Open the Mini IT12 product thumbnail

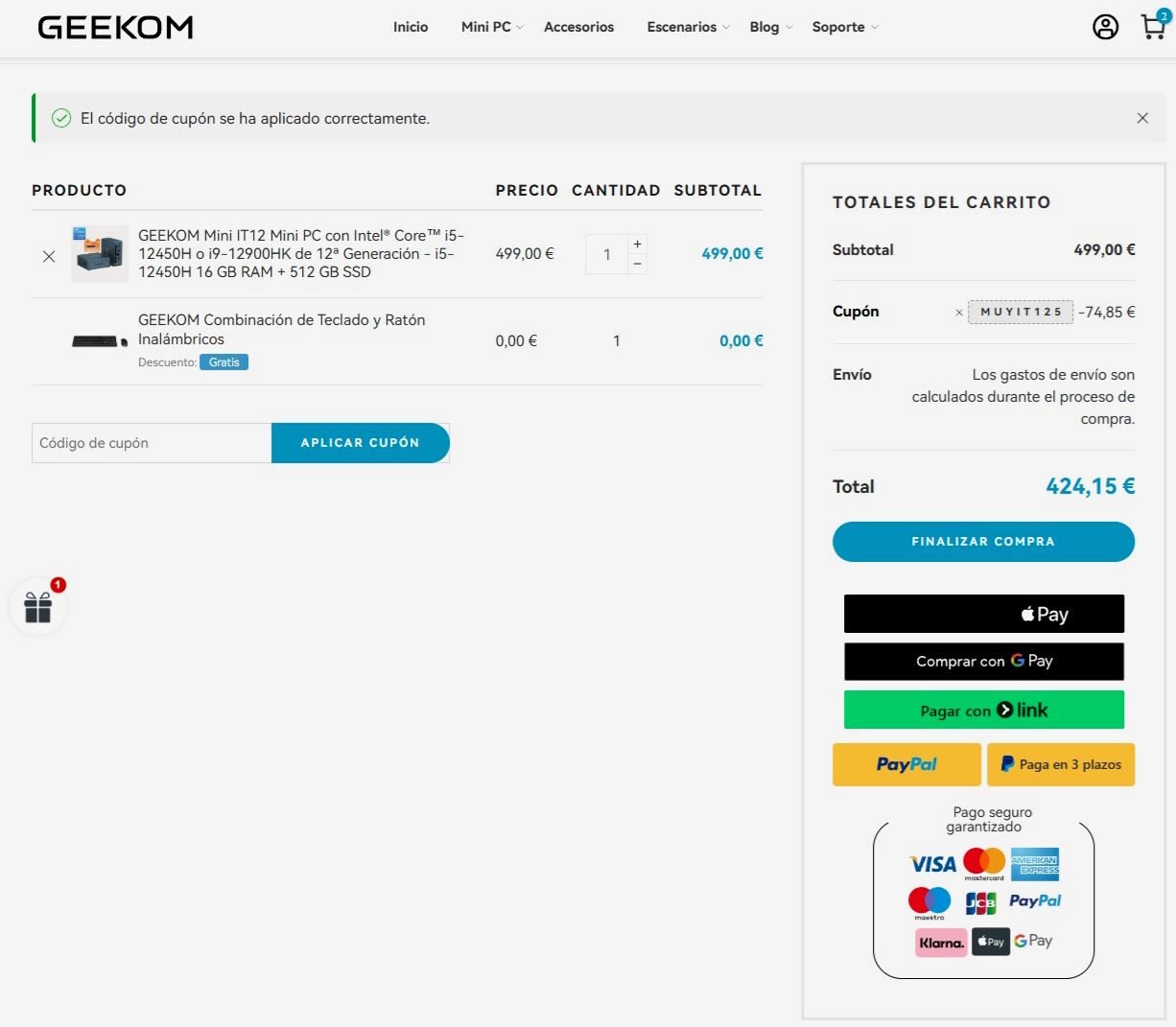(100, 253)
